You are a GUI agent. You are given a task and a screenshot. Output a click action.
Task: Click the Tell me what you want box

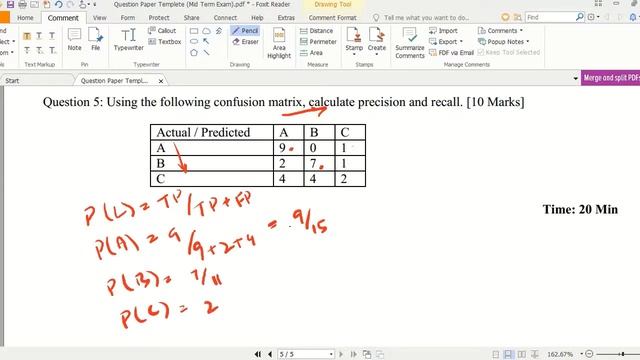[427, 18]
